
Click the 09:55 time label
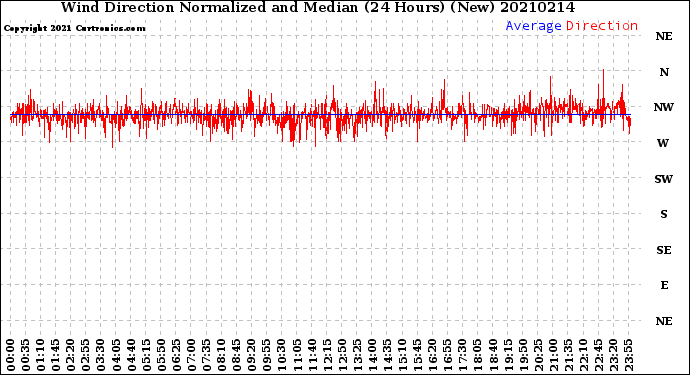267,355
